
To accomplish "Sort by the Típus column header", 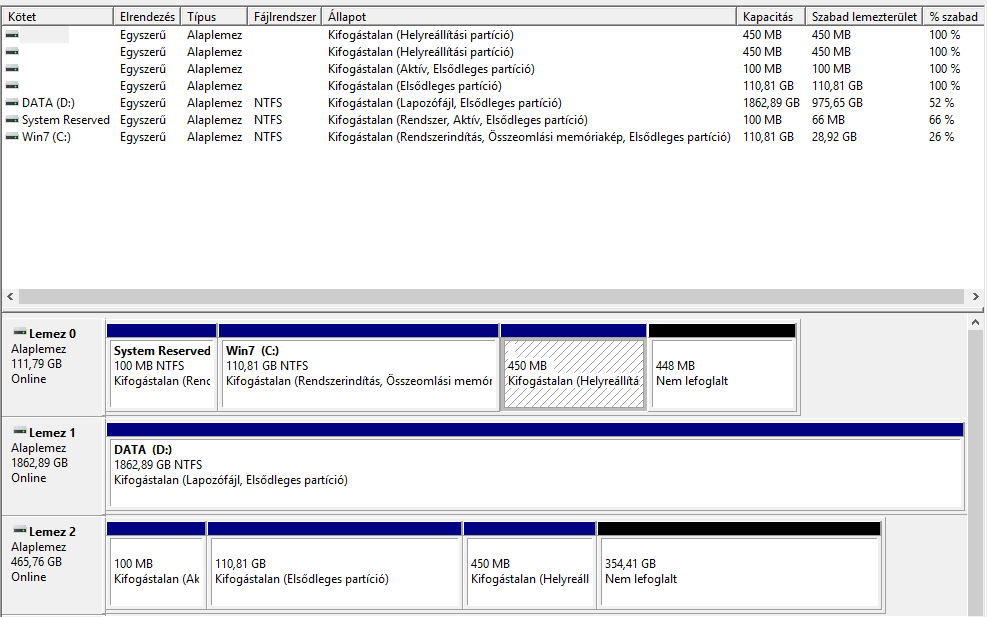I will click(214, 17).
